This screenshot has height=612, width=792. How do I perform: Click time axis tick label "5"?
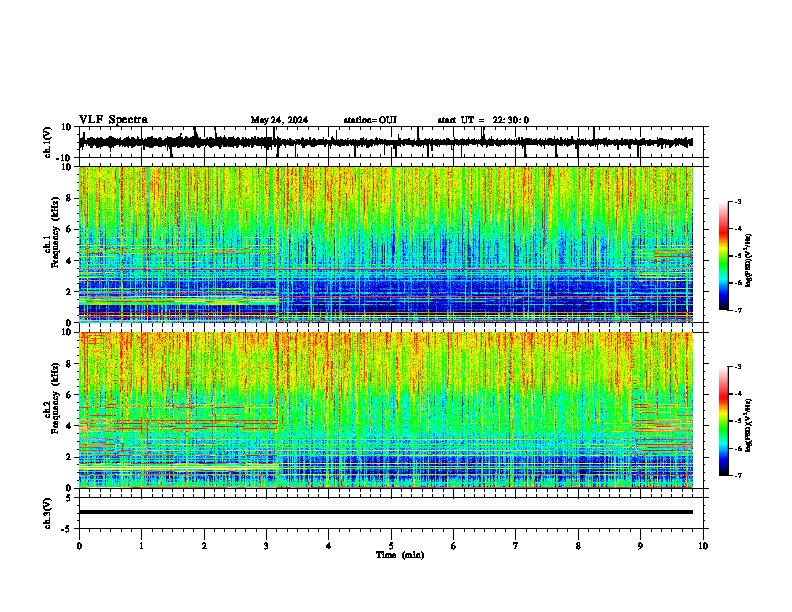[x=391, y=546]
